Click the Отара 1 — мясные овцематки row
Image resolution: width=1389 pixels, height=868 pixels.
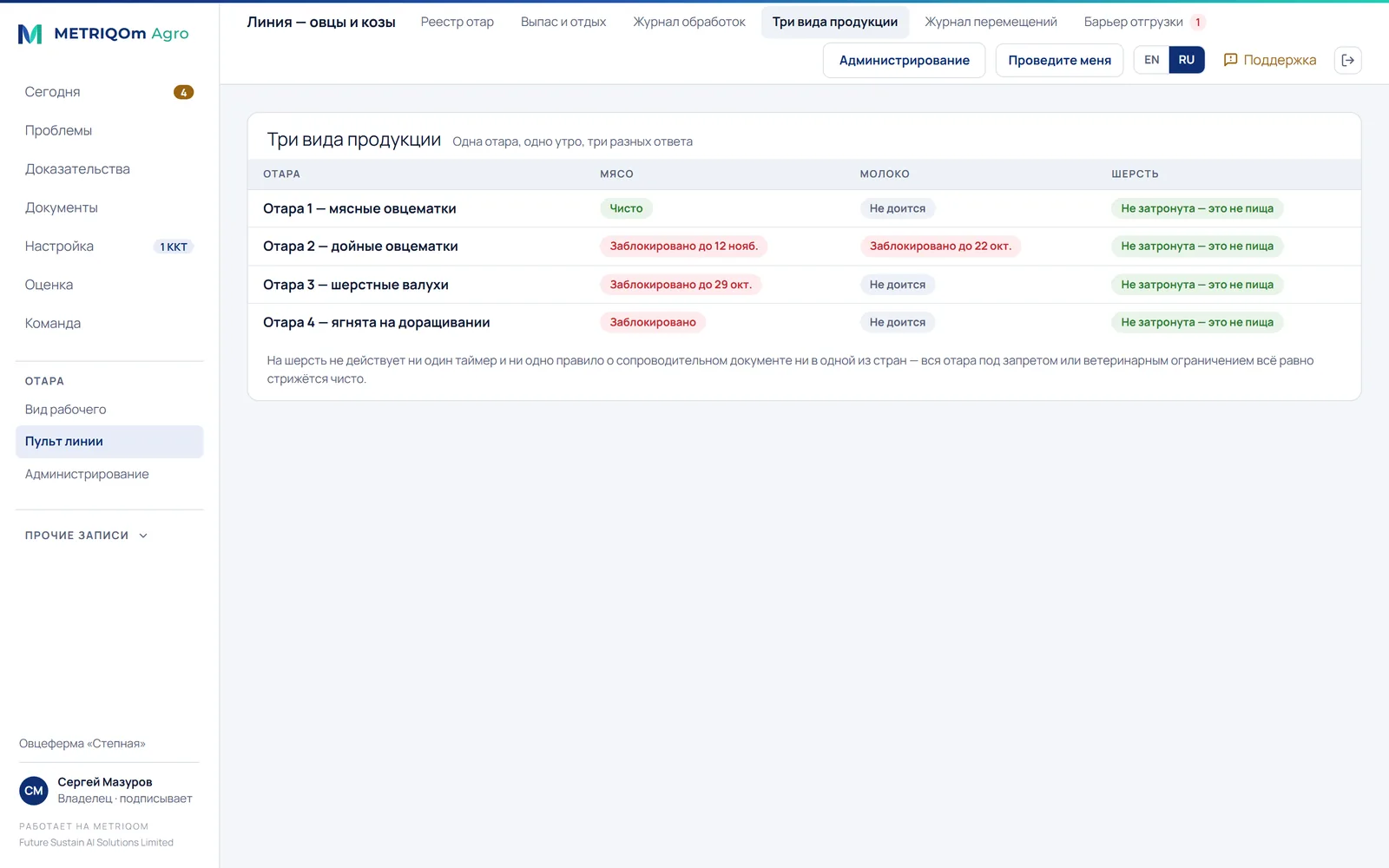click(804, 208)
